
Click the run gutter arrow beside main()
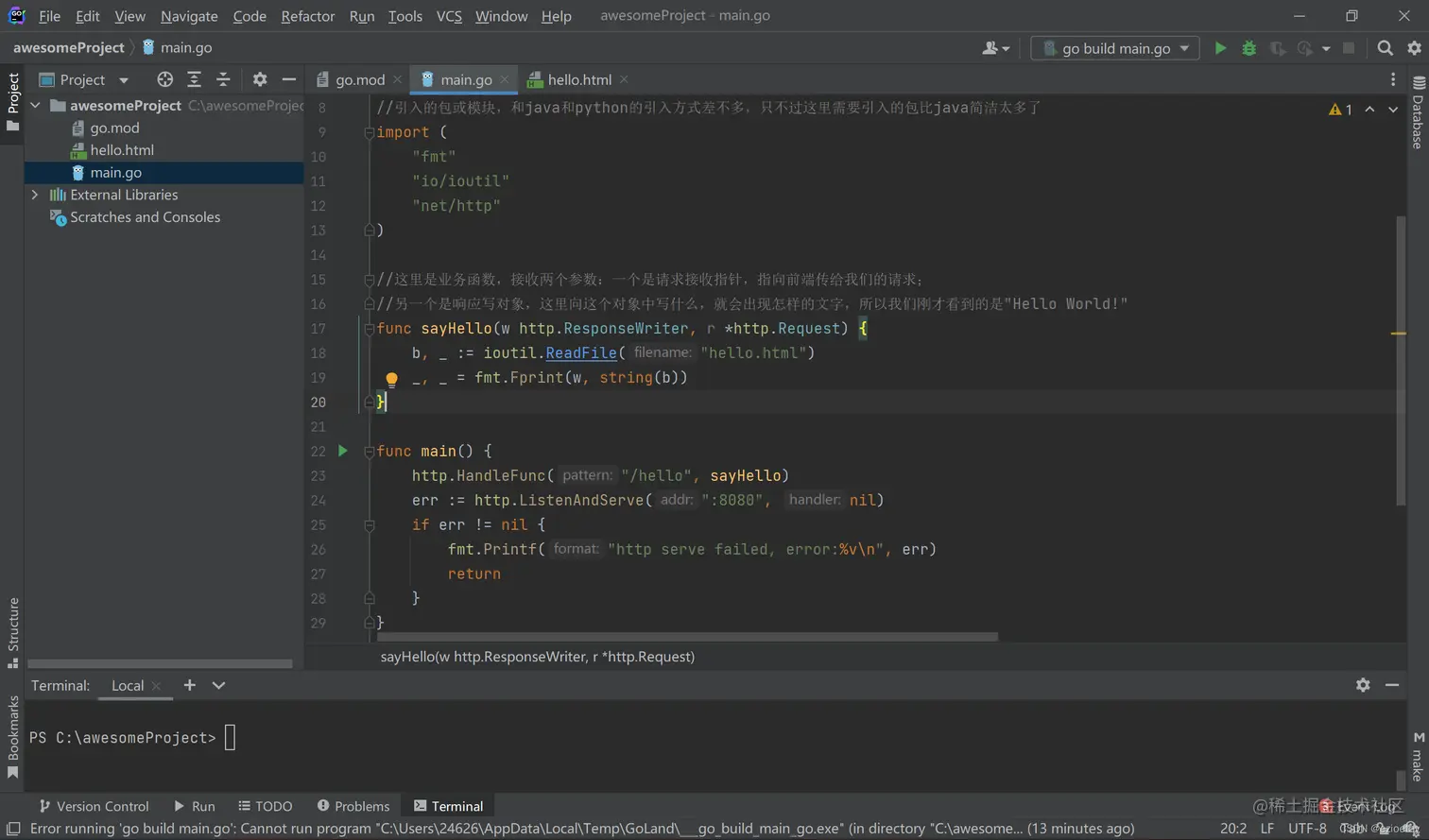(343, 451)
